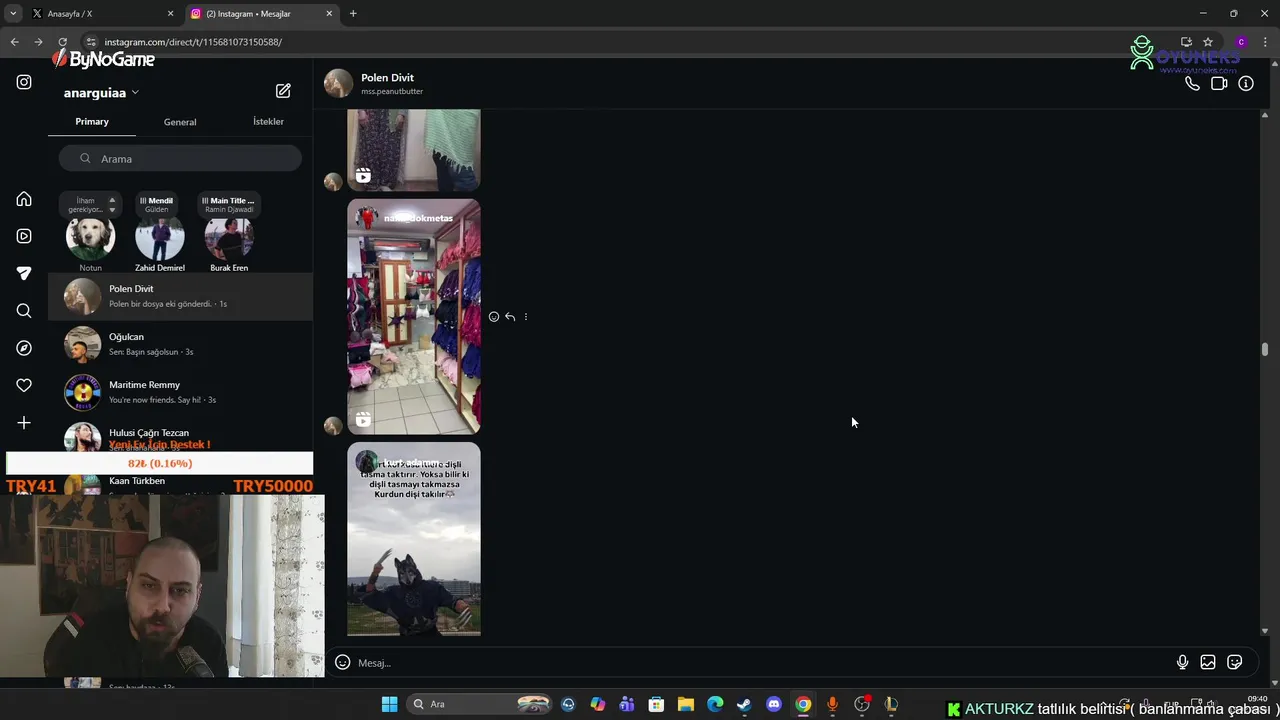Open more options for shop reel message
This screenshot has width=1280, height=720.
(x=526, y=317)
